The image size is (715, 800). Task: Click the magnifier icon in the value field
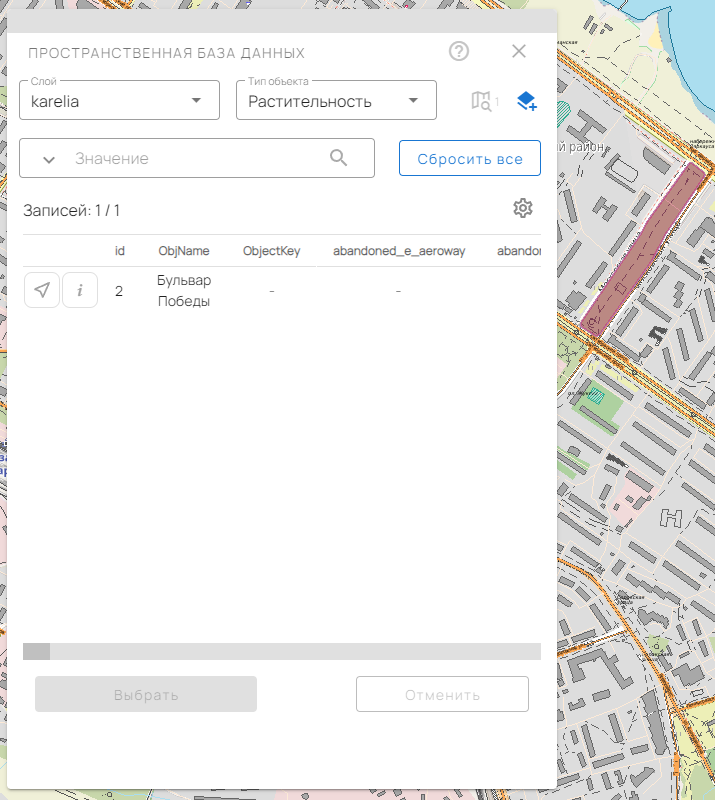pos(339,158)
